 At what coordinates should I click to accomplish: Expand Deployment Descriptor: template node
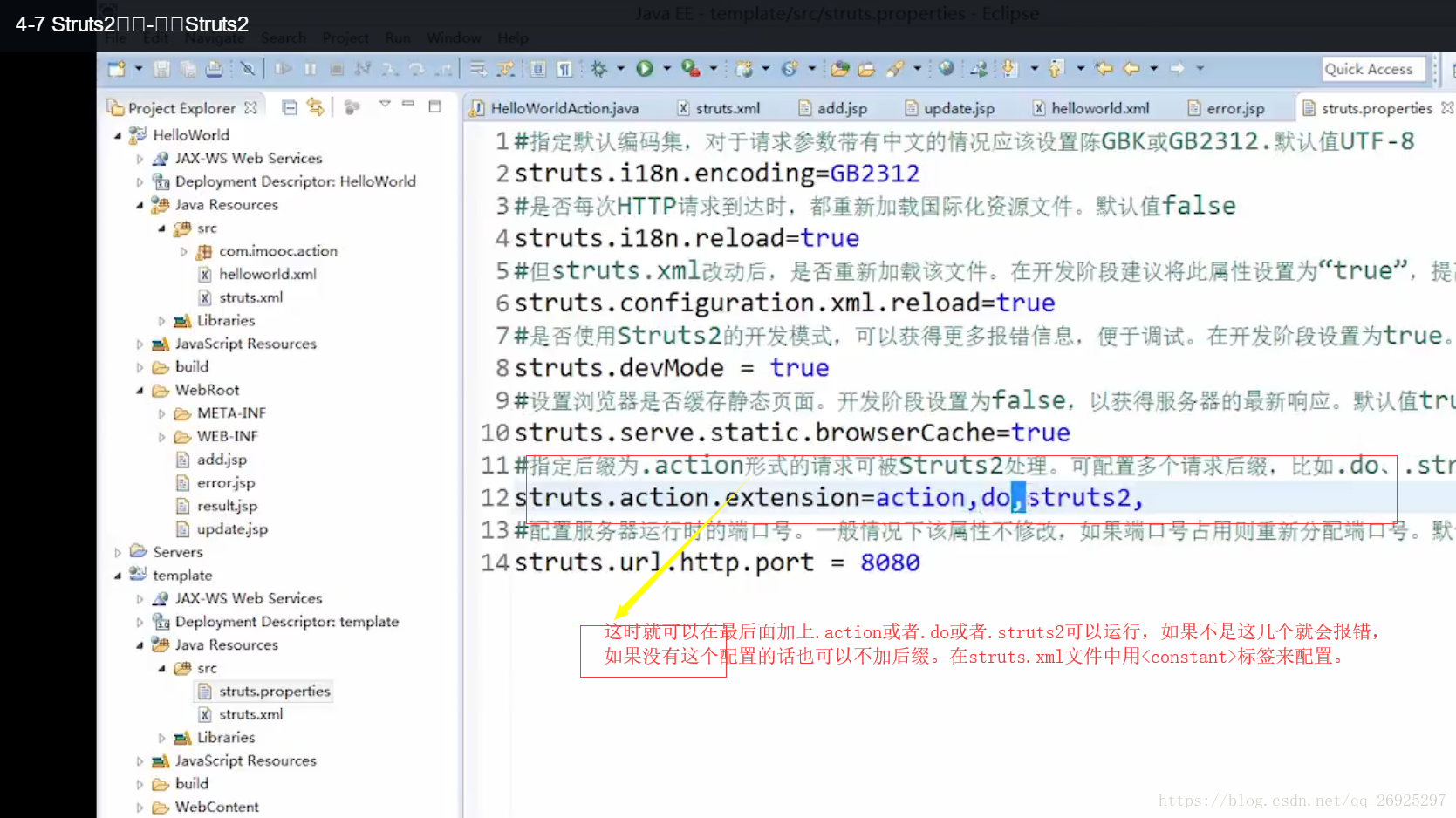click(x=140, y=623)
